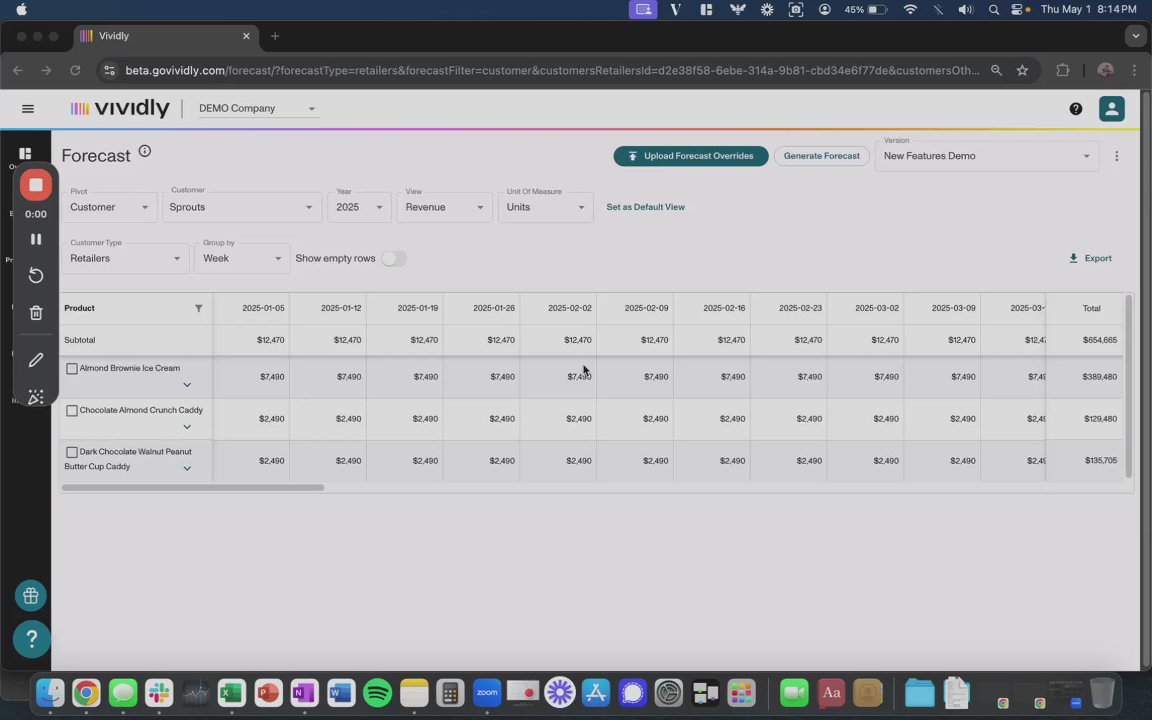Open Zoom from the dock
This screenshot has width=1152, height=720.
pyautogui.click(x=486, y=693)
